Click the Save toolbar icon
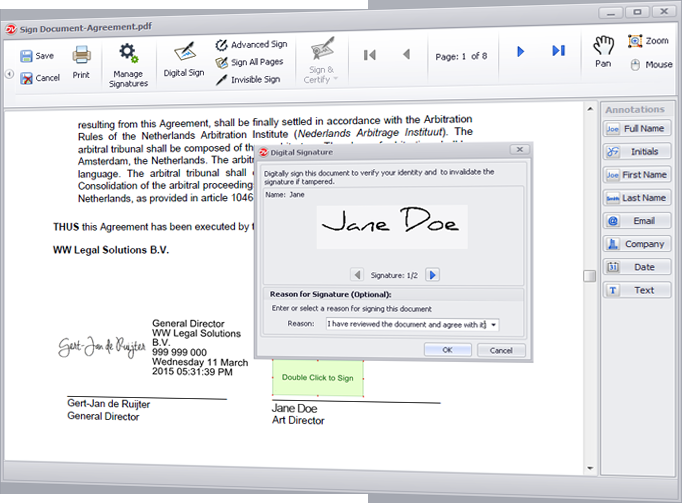 pyautogui.click(x=26, y=56)
